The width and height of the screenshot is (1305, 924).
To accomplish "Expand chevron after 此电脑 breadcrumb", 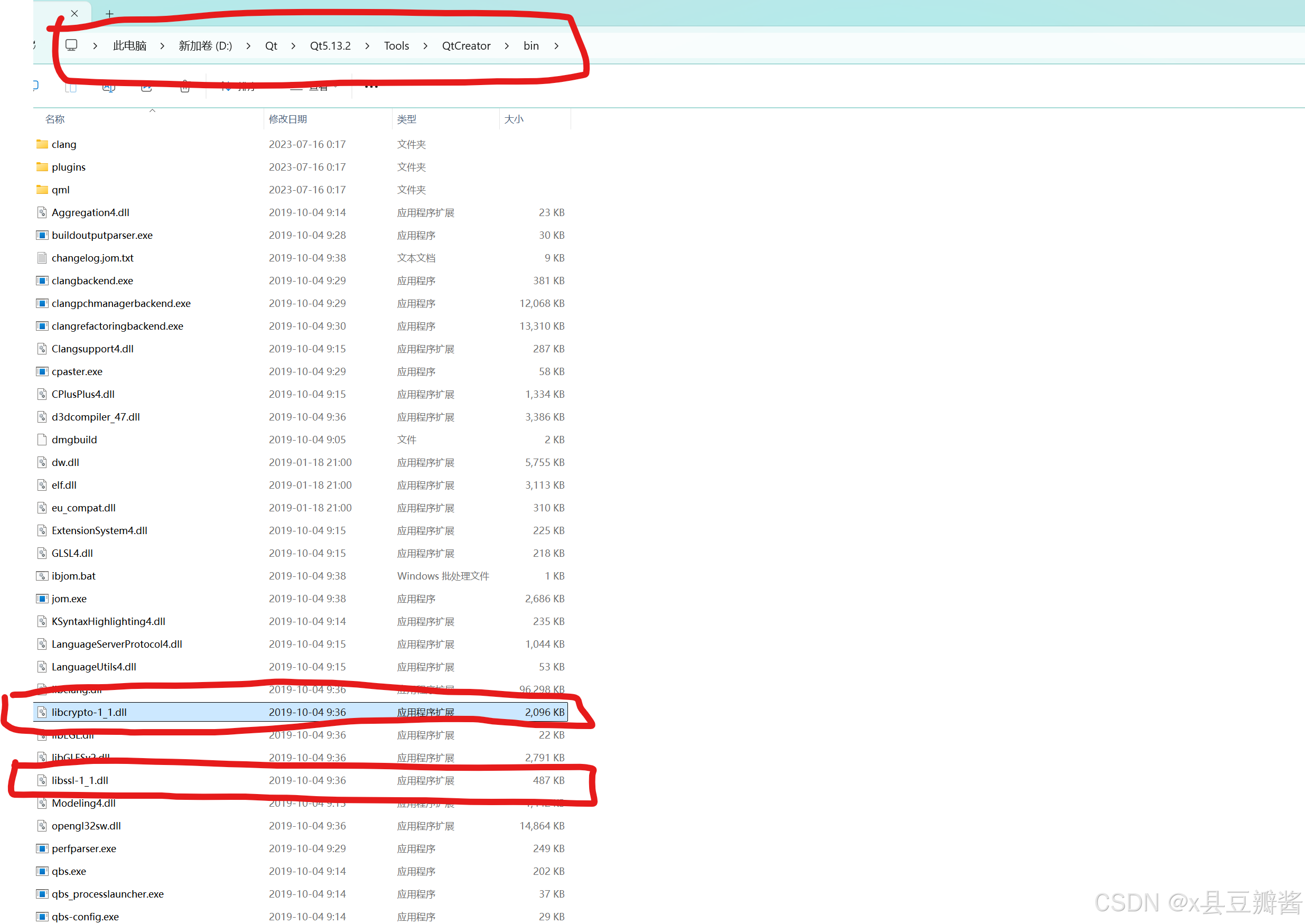I will (x=163, y=45).
